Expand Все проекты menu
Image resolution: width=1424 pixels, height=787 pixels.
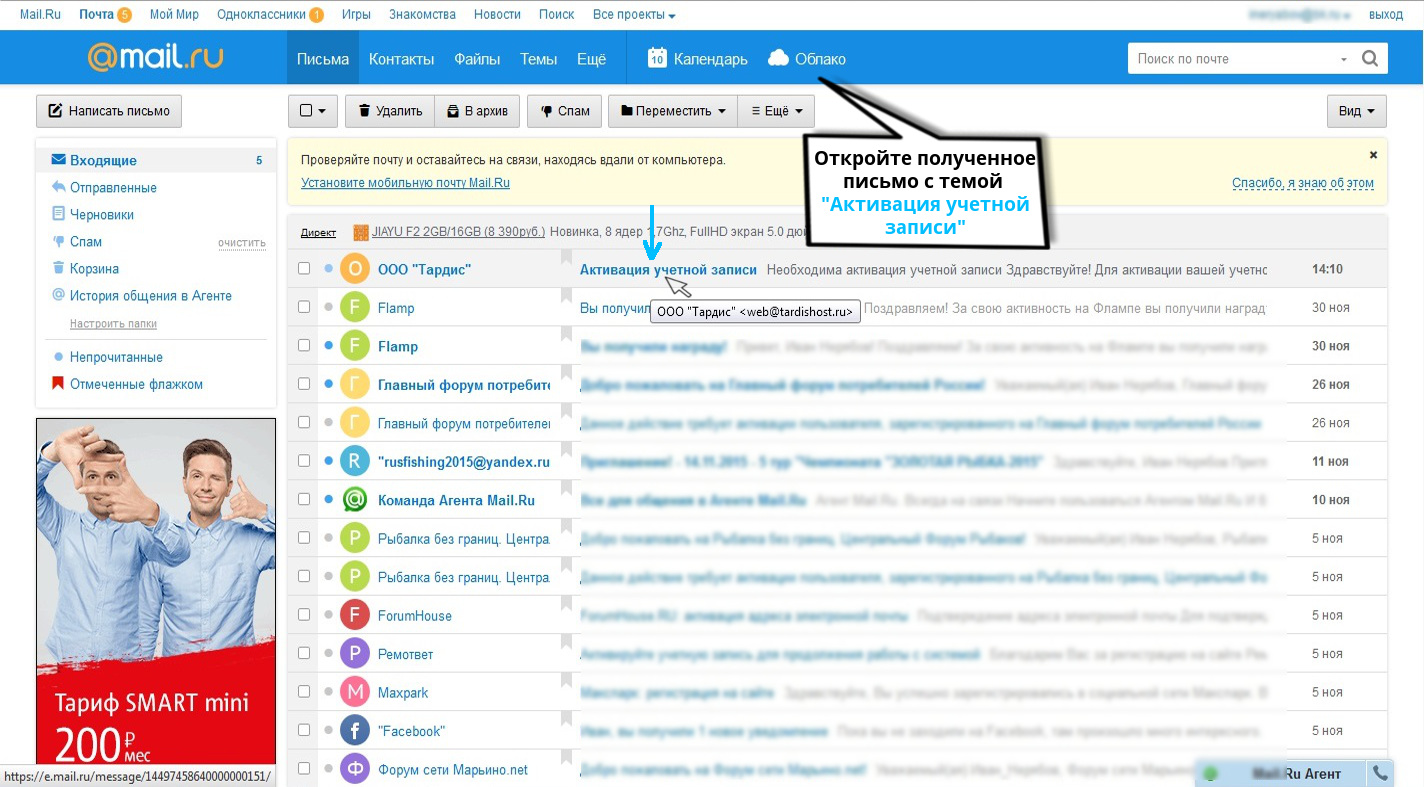point(634,15)
